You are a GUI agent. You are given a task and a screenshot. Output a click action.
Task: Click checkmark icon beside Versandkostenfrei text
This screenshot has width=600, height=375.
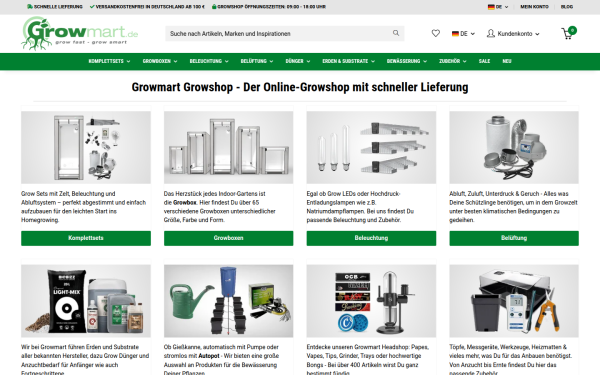coord(92,7)
